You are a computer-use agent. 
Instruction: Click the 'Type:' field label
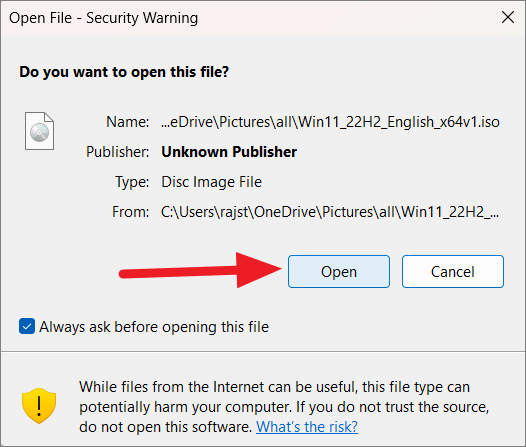pos(132,182)
